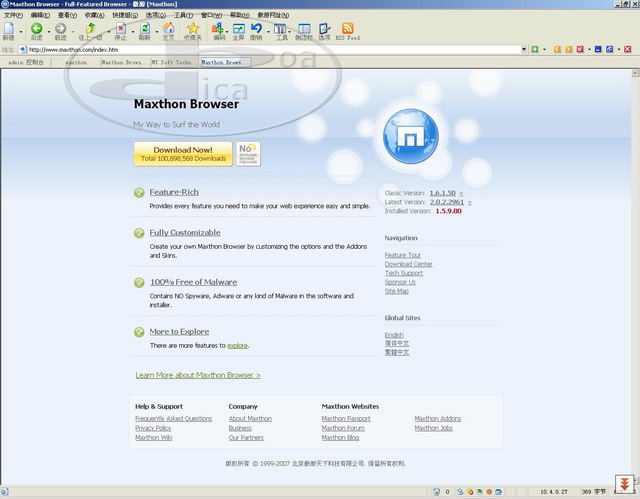Viewport: 640px width, 499px height.
Task: Click the yellow Download Now! button
Action: 183,153
